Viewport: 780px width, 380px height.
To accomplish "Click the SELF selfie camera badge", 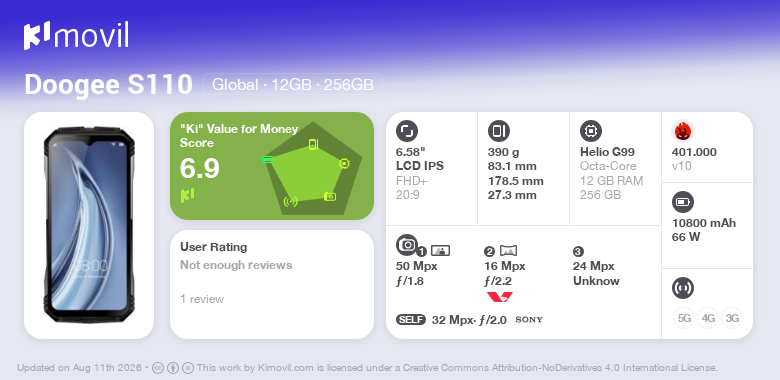I will click(411, 319).
